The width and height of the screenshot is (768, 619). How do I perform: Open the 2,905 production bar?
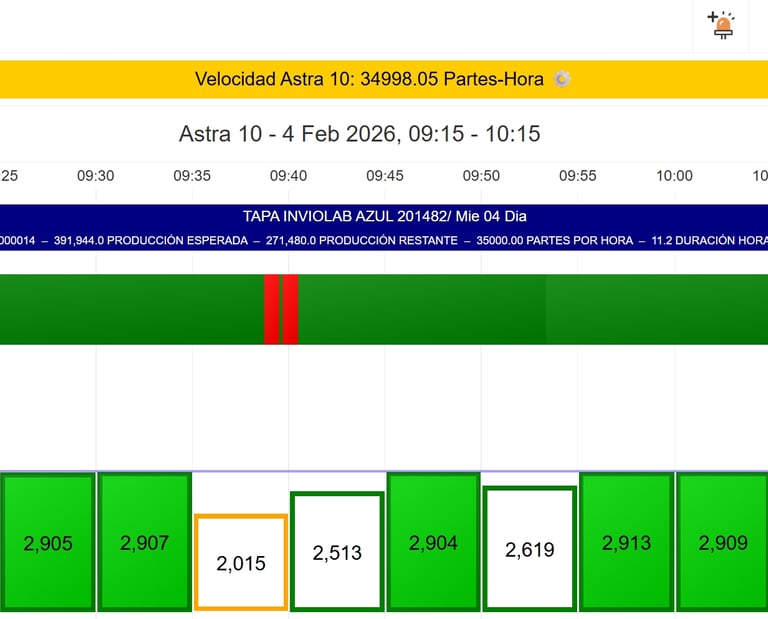tap(48, 542)
